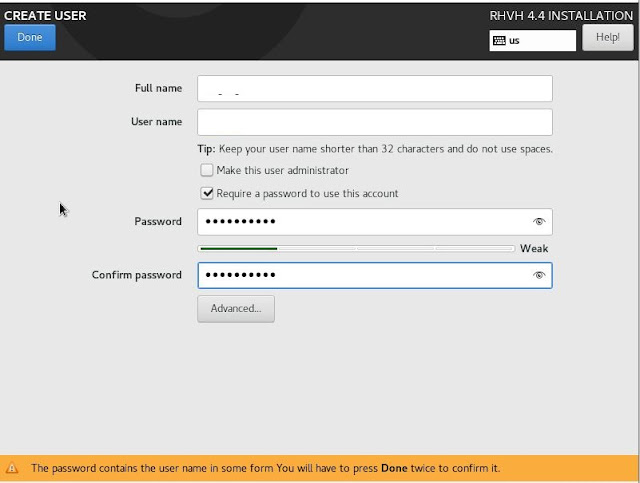Click the user name length tip text
Viewport: 640px width, 483px height.
[x=375, y=149]
